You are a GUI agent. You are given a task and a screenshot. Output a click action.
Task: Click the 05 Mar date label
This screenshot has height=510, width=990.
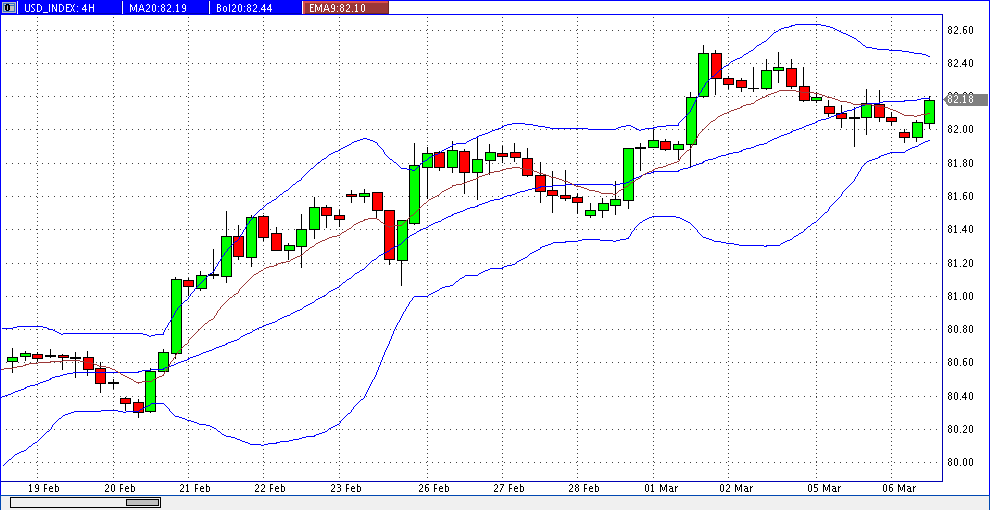coord(824,489)
